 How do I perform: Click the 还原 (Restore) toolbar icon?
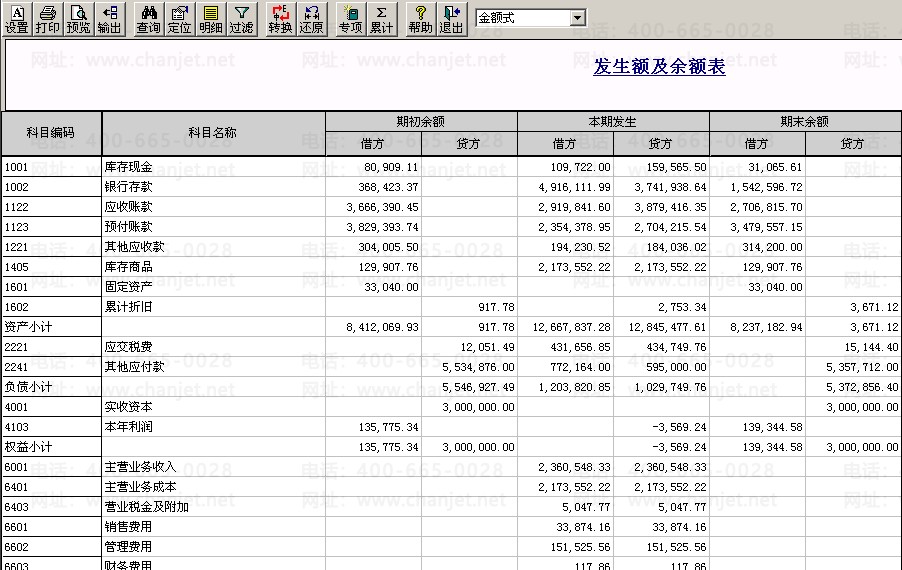312,19
